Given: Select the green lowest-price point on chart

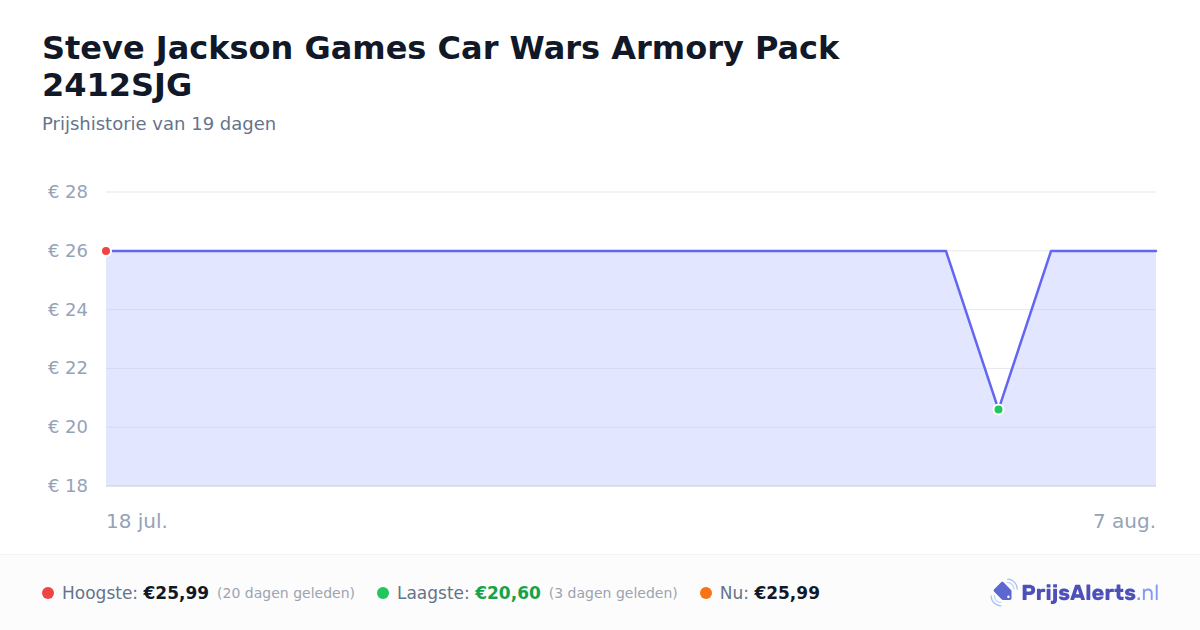Looking at the screenshot, I should (998, 410).
